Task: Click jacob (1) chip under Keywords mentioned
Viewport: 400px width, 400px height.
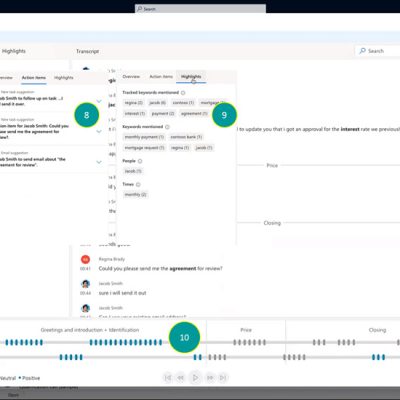Action: (x=204, y=148)
